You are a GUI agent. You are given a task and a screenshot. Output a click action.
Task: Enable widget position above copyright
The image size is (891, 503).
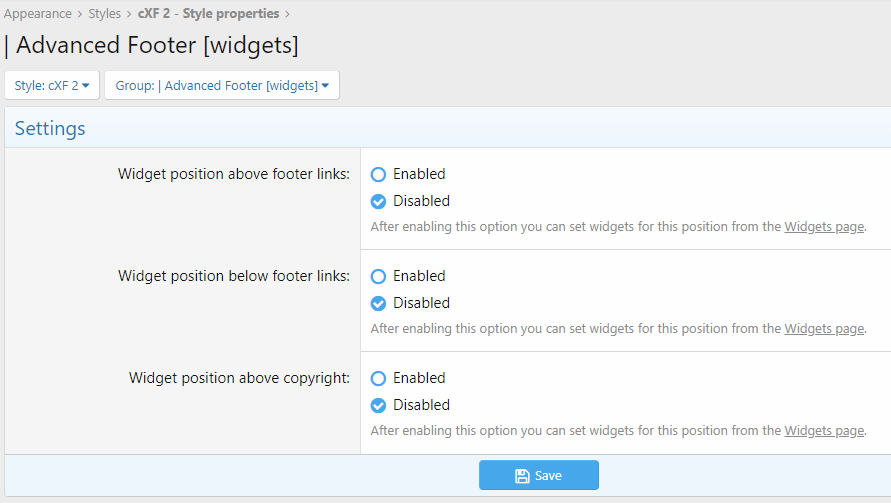[x=379, y=378]
